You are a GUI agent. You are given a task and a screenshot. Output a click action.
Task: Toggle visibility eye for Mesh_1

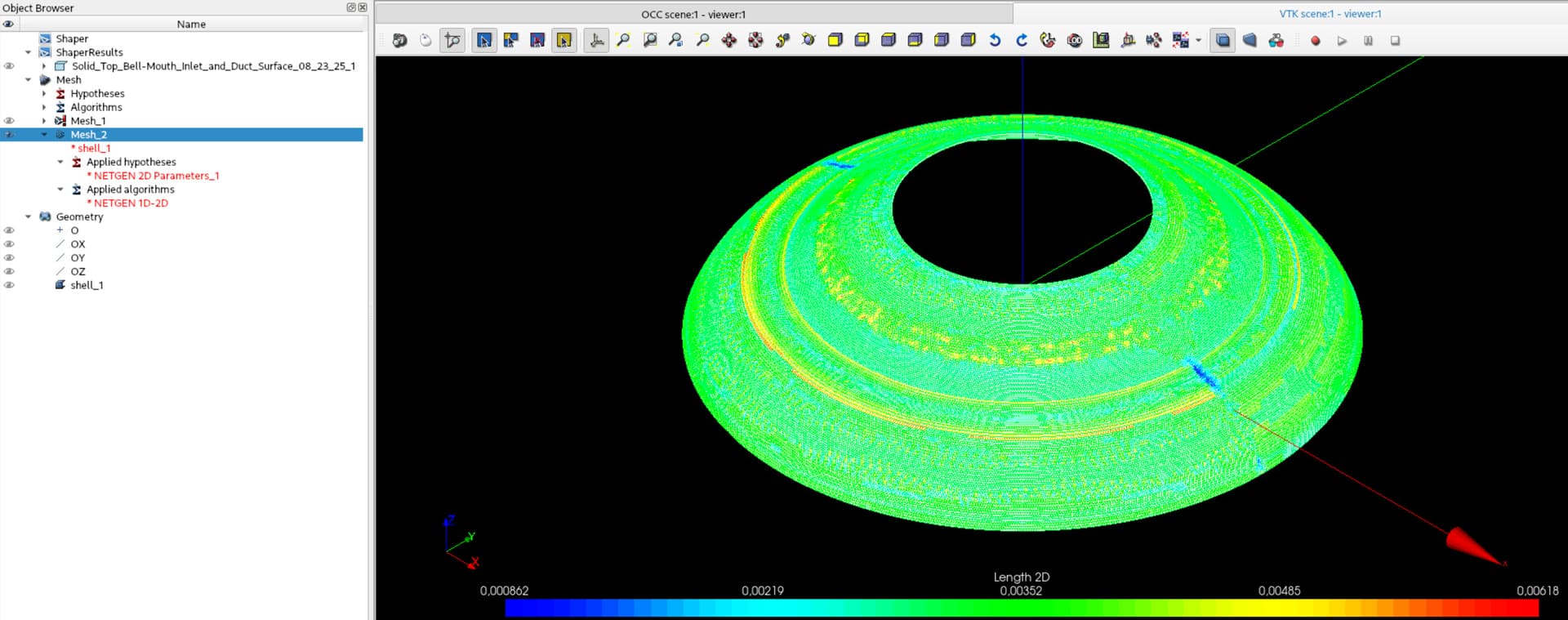[9, 121]
